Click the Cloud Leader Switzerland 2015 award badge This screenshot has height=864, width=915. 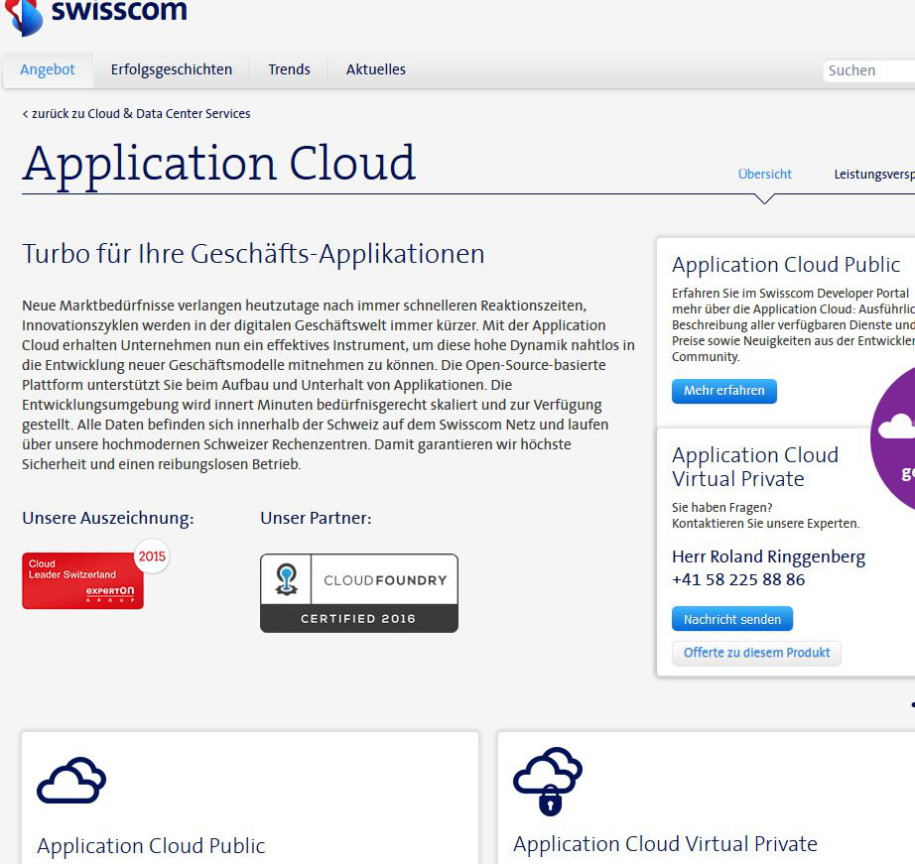pyautogui.click(x=84, y=580)
